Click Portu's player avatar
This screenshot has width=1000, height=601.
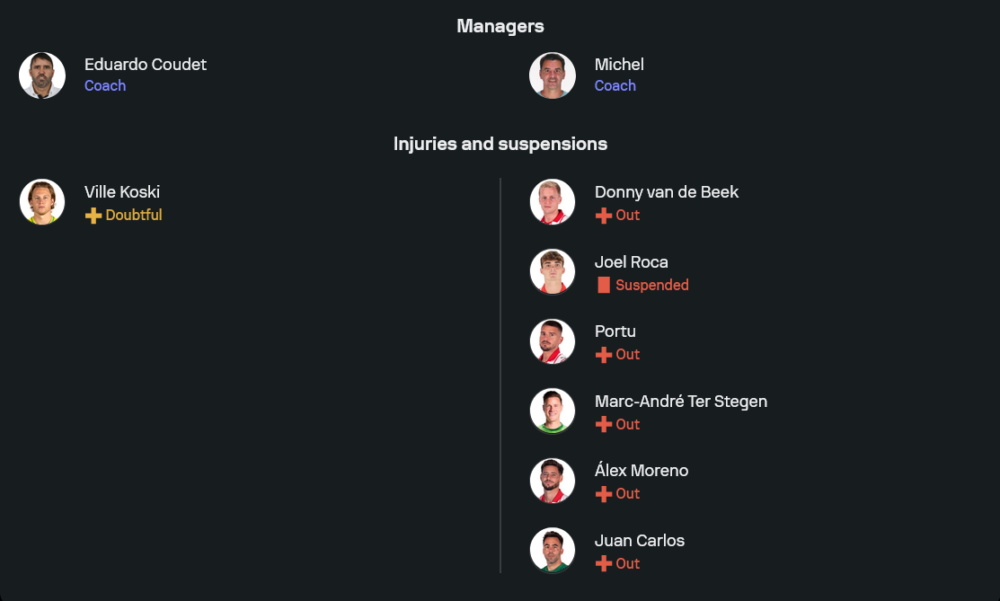552,341
